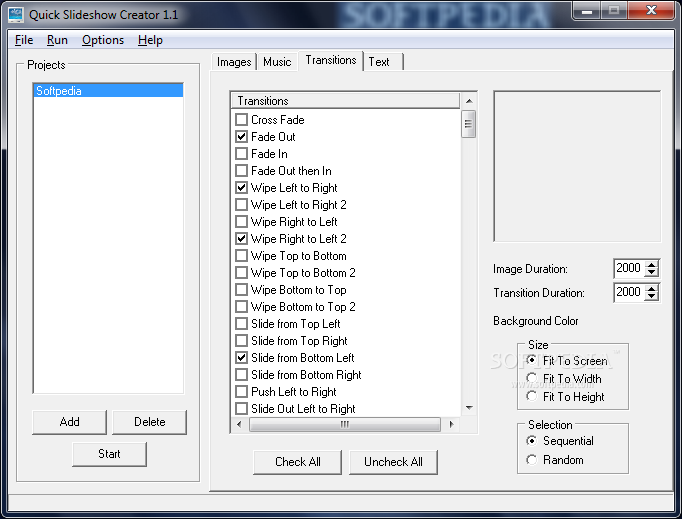Click the Check All button

pyautogui.click(x=298, y=462)
